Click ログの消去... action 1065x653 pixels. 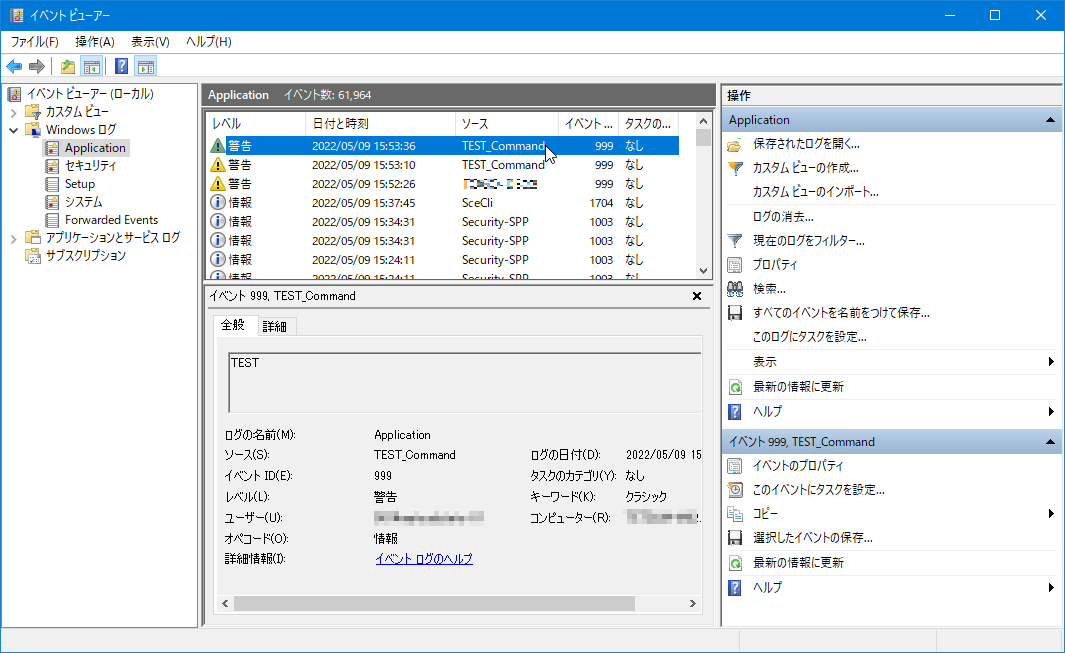782,216
